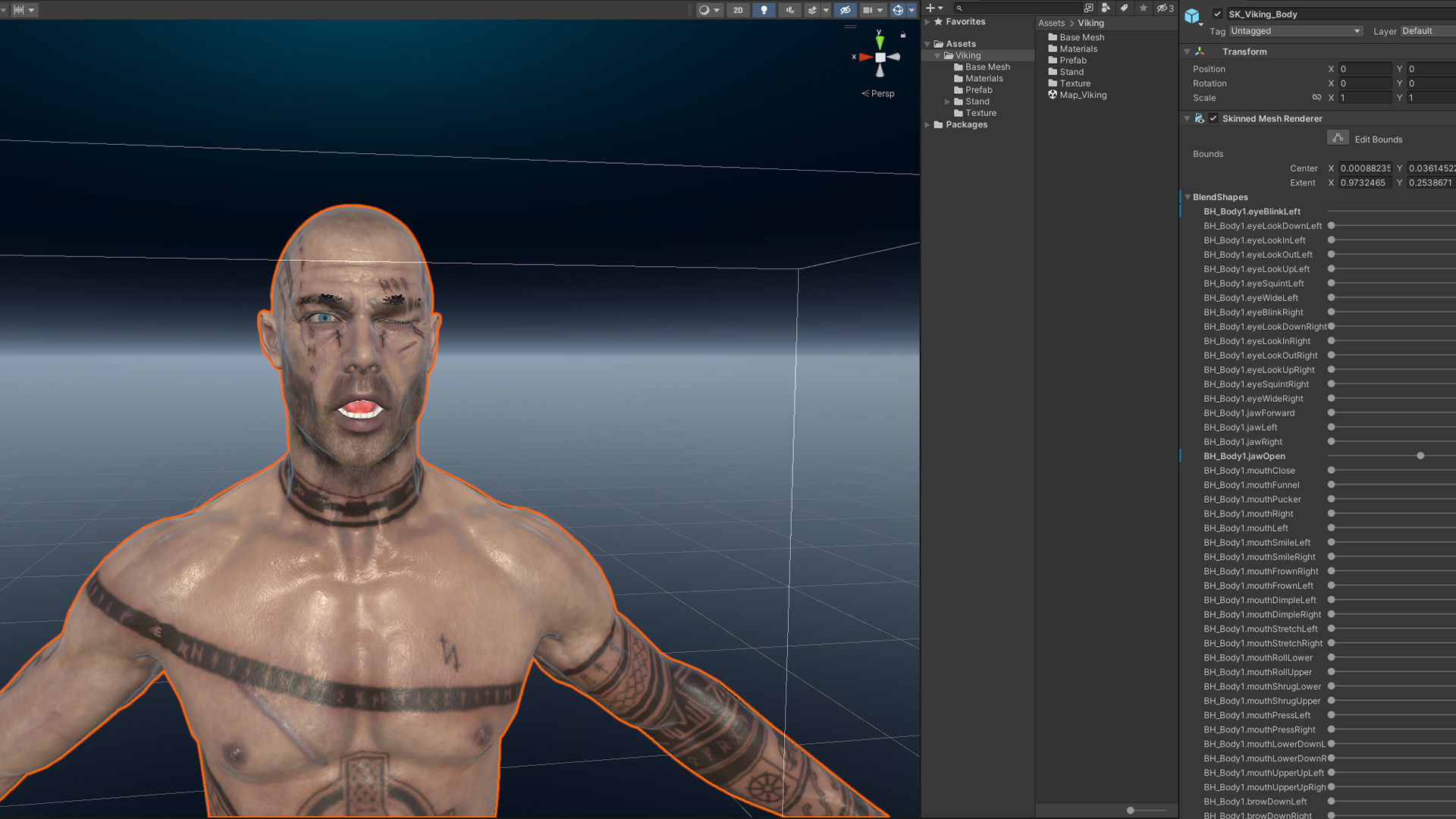Toggle hidden packages visibility counter

tap(1166, 8)
